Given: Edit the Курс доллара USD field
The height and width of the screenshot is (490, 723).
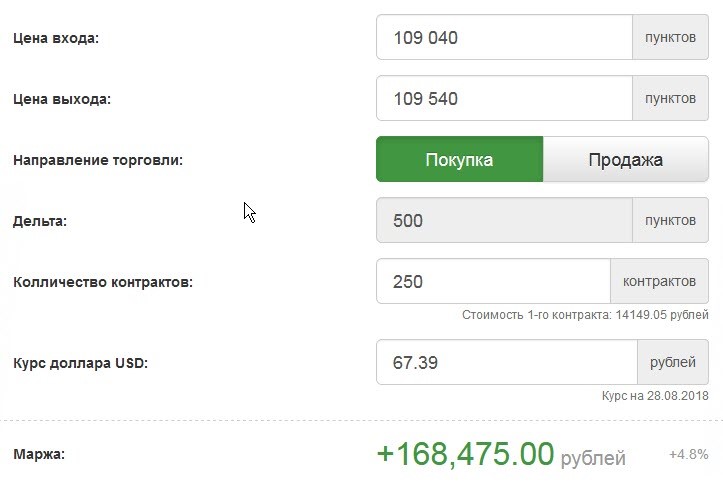Looking at the screenshot, I should pyautogui.click(x=506, y=362).
